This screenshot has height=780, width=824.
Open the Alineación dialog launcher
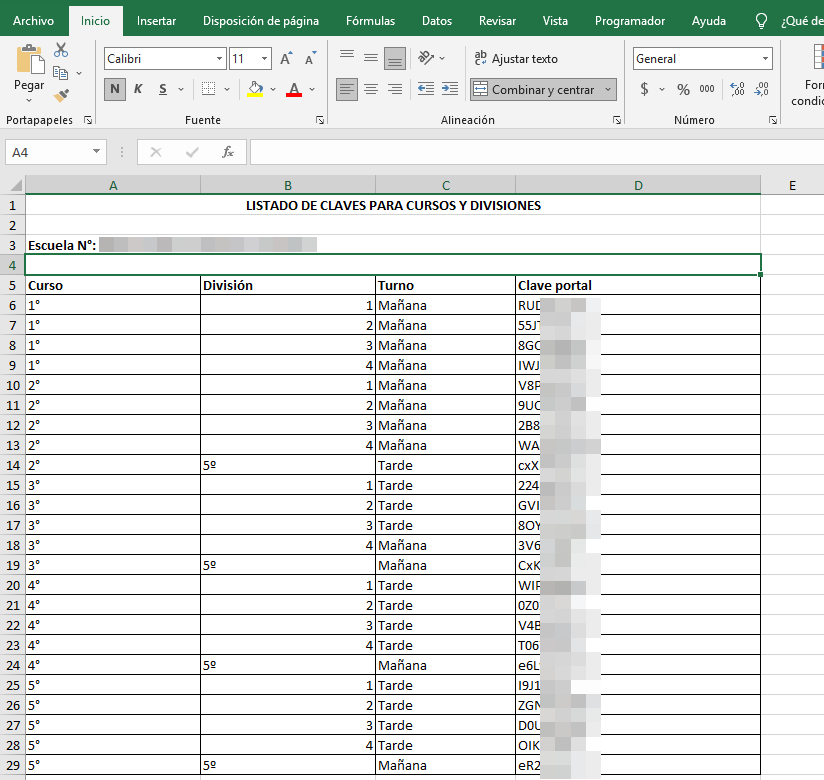617,120
